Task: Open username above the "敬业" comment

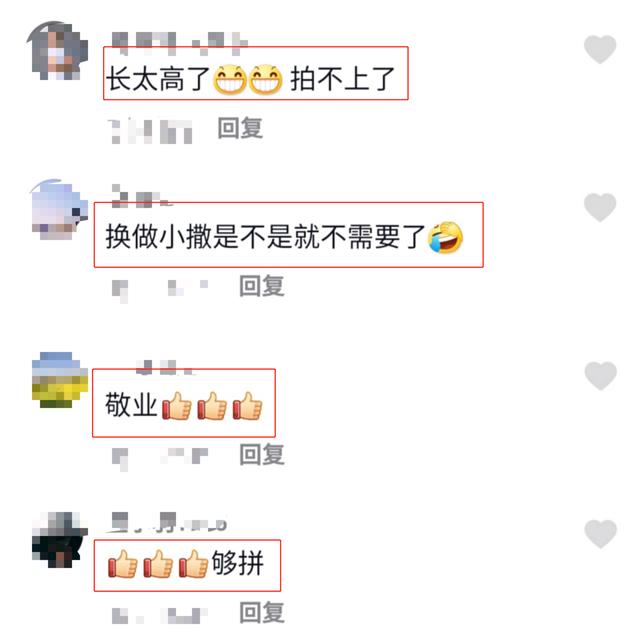Action: pos(165,368)
